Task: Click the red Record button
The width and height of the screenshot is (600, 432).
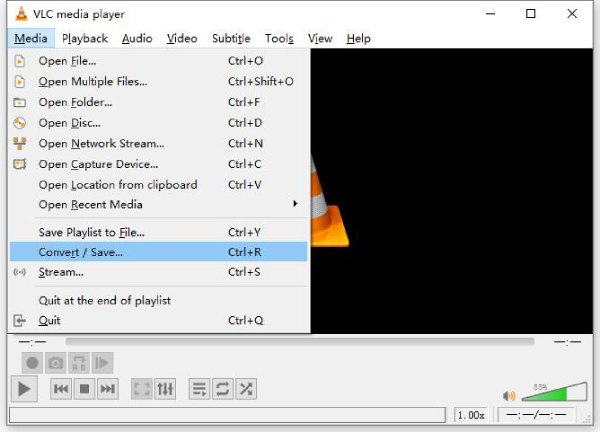Action: (32, 362)
